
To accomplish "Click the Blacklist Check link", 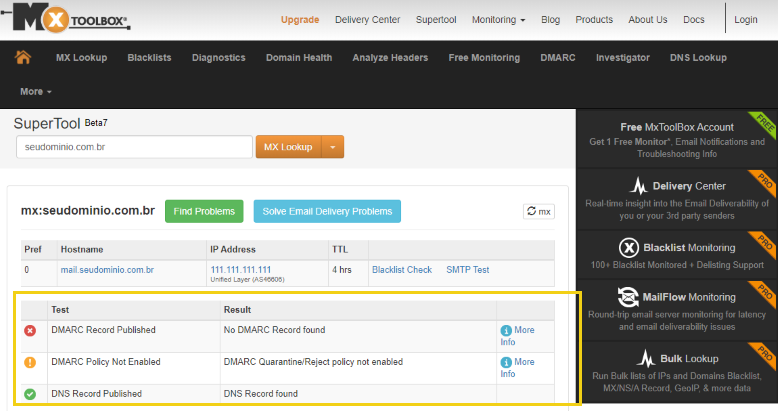I will pyautogui.click(x=402, y=270).
